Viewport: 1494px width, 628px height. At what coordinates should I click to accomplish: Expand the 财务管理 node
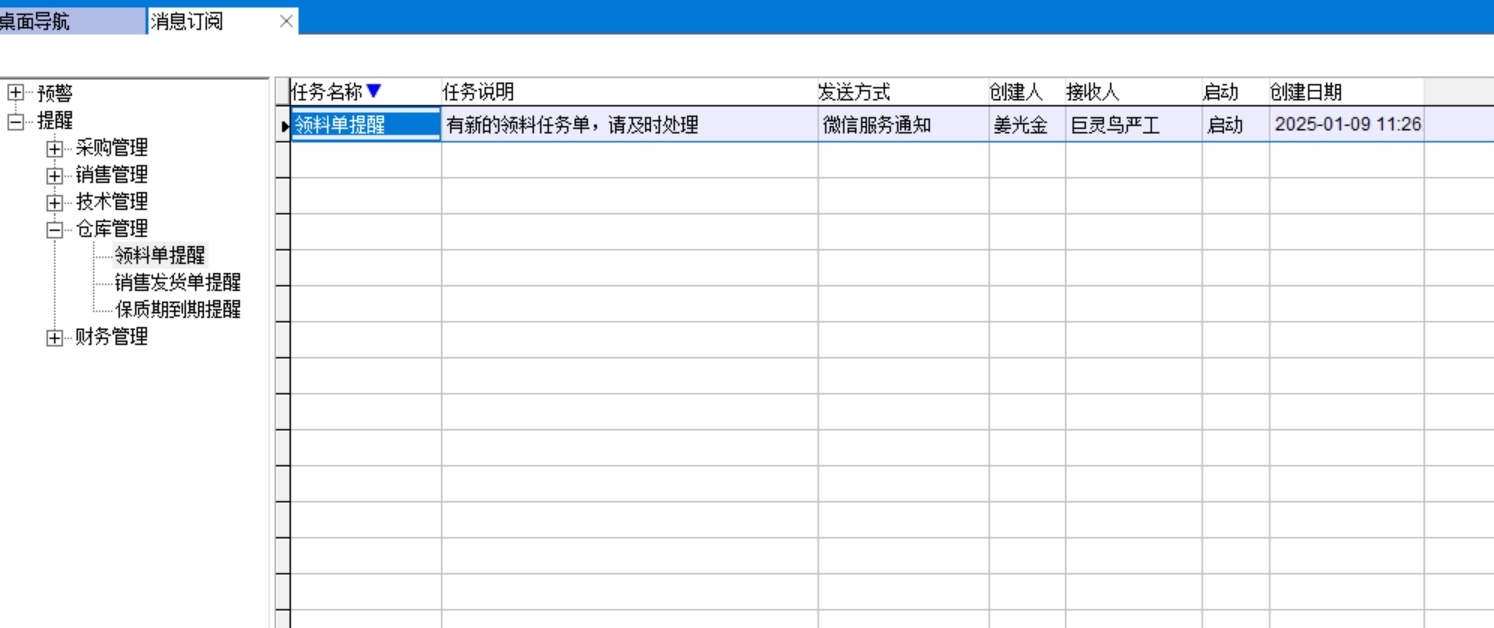(x=54, y=338)
